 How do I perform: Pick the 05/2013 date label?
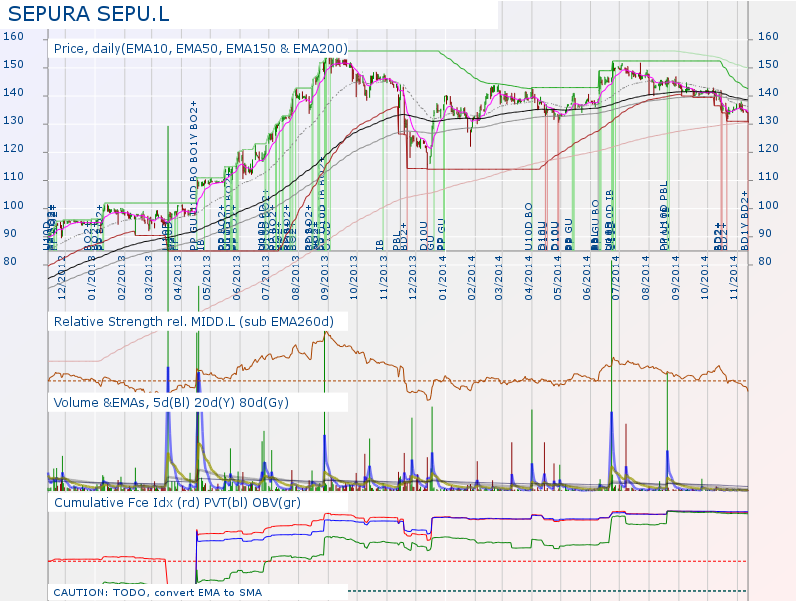[206, 278]
